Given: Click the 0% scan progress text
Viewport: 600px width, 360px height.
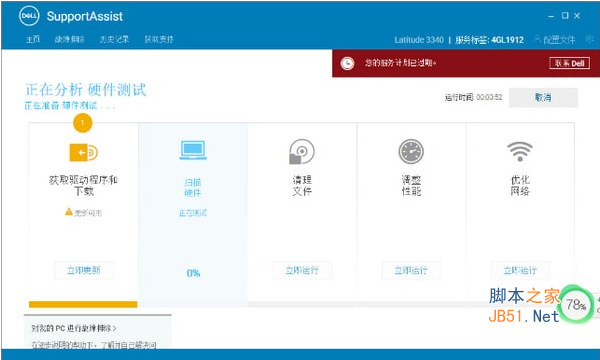Looking at the screenshot, I should coord(193,273).
